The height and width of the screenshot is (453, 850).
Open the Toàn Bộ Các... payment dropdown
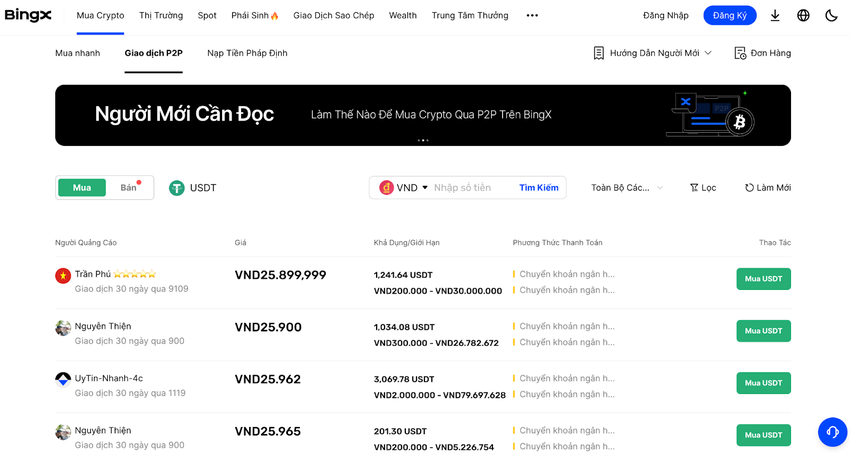click(x=627, y=187)
